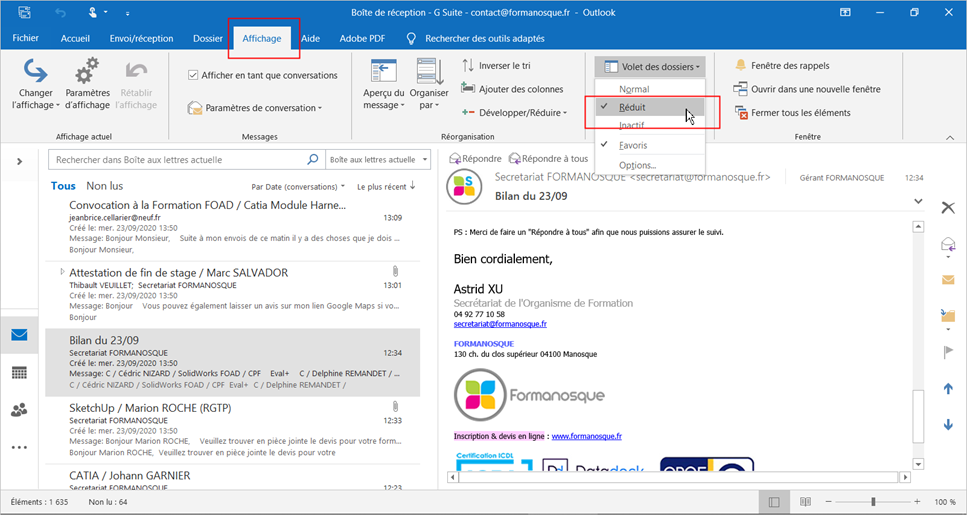Click reading pane horizontal scrollbar right arrow

click(x=905, y=477)
